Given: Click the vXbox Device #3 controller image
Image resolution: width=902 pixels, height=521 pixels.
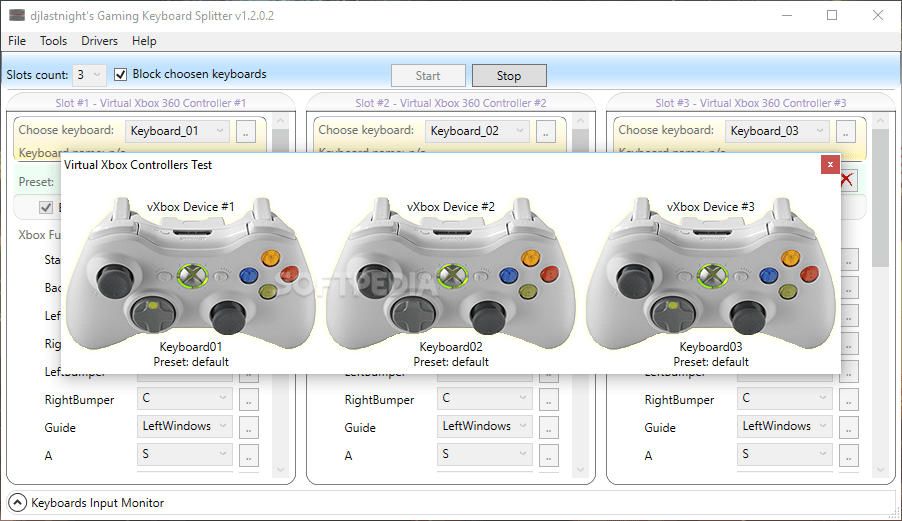Looking at the screenshot, I should pyautogui.click(x=710, y=273).
